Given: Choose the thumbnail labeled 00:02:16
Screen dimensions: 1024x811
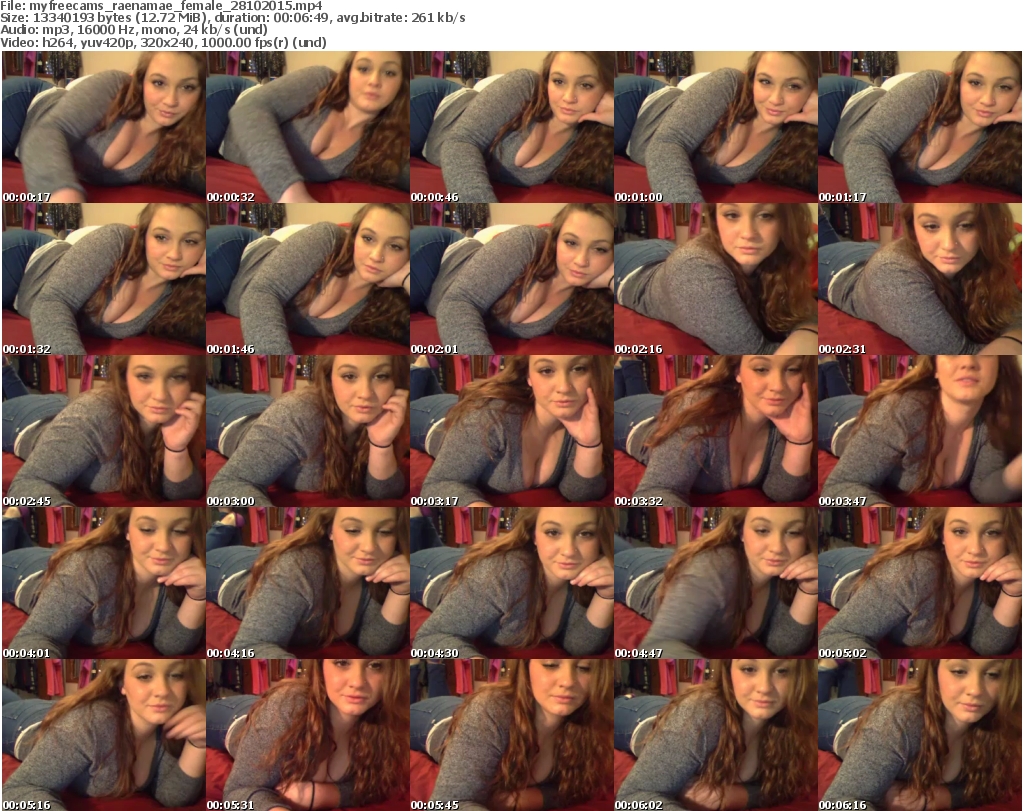Looking at the screenshot, I should point(716,279).
